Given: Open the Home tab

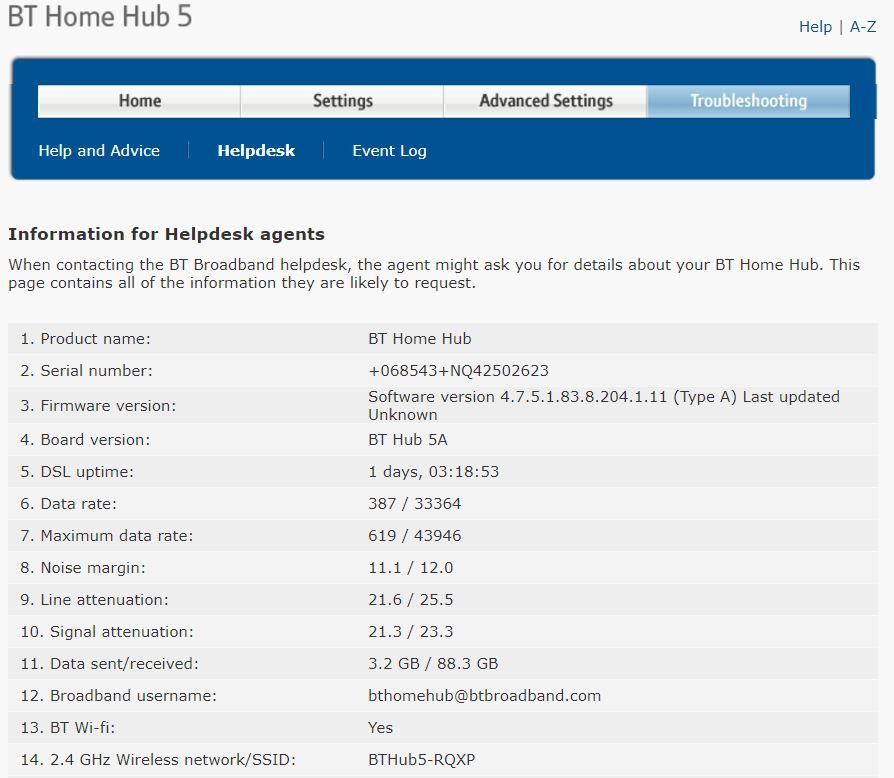Looking at the screenshot, I should click(x=139, y=101).
